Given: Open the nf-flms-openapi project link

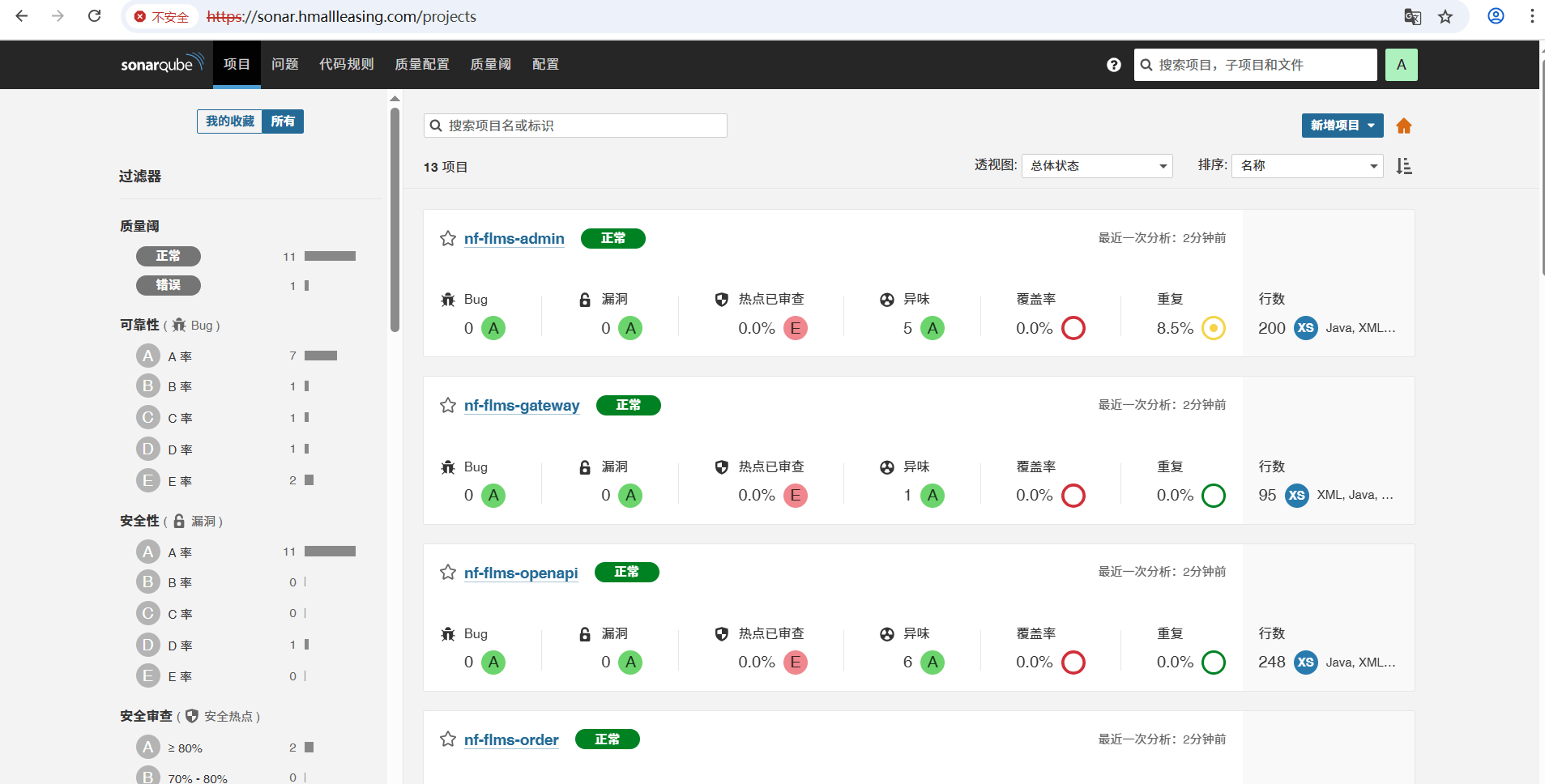Looking at the screenshot, I should point(521,573).
